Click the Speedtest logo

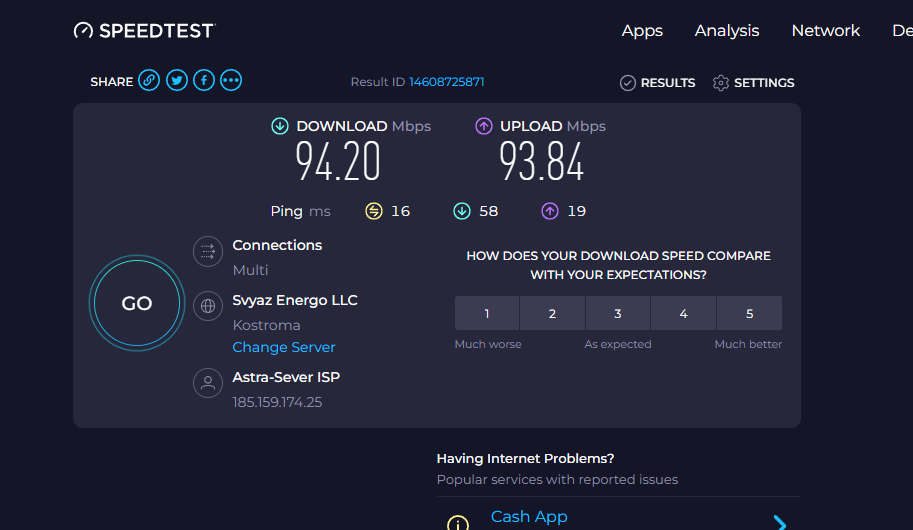144,30
